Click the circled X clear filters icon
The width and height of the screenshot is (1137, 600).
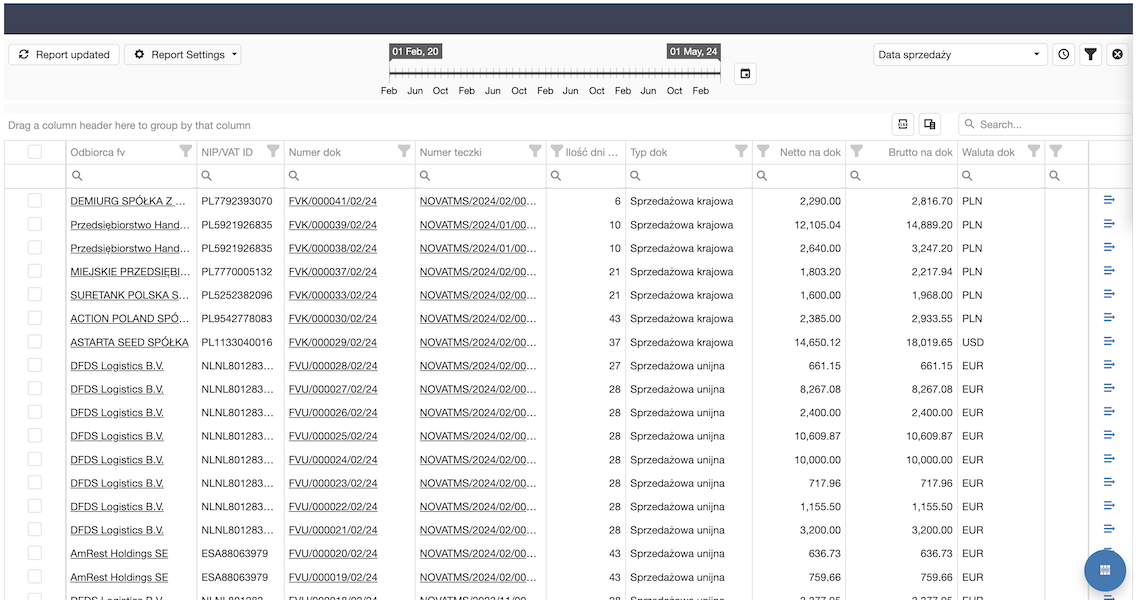point(1118,55)
